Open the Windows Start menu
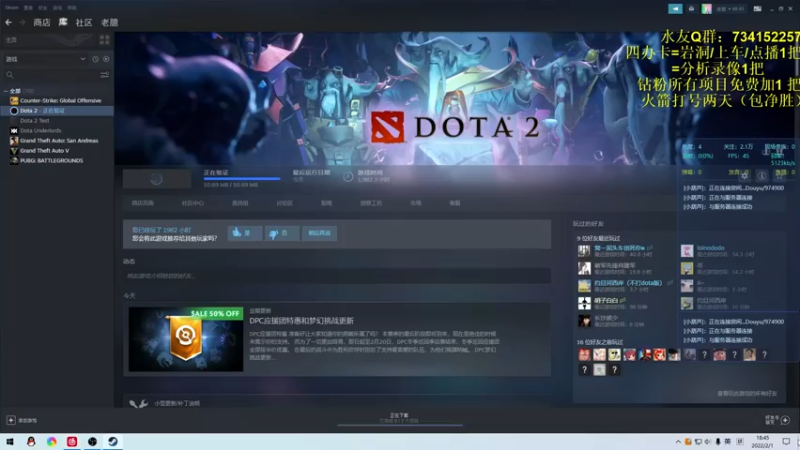Screen dimensions: 800x450 [x=10, y=442]
